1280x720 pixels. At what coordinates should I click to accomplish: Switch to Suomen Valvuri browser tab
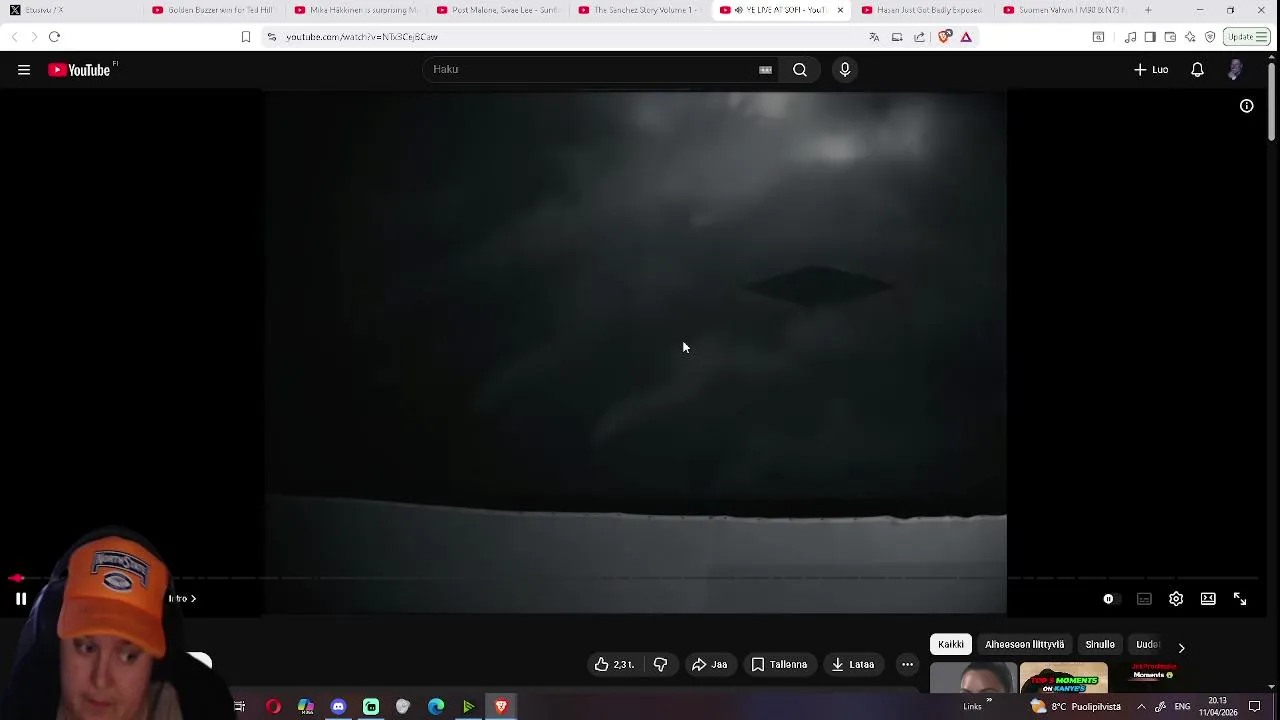point(1064,10)
